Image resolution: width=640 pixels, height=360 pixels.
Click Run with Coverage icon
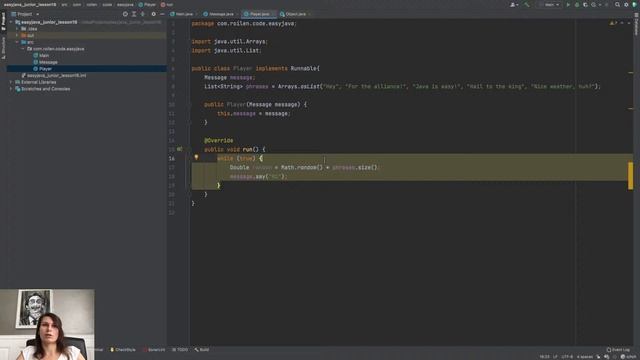585,4
